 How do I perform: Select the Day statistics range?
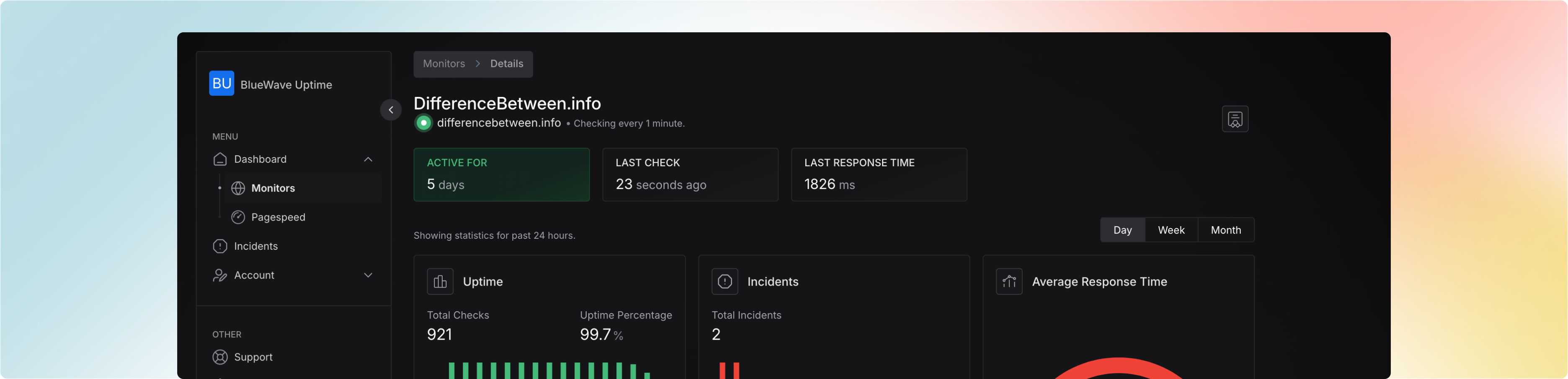coord(1122,230)
